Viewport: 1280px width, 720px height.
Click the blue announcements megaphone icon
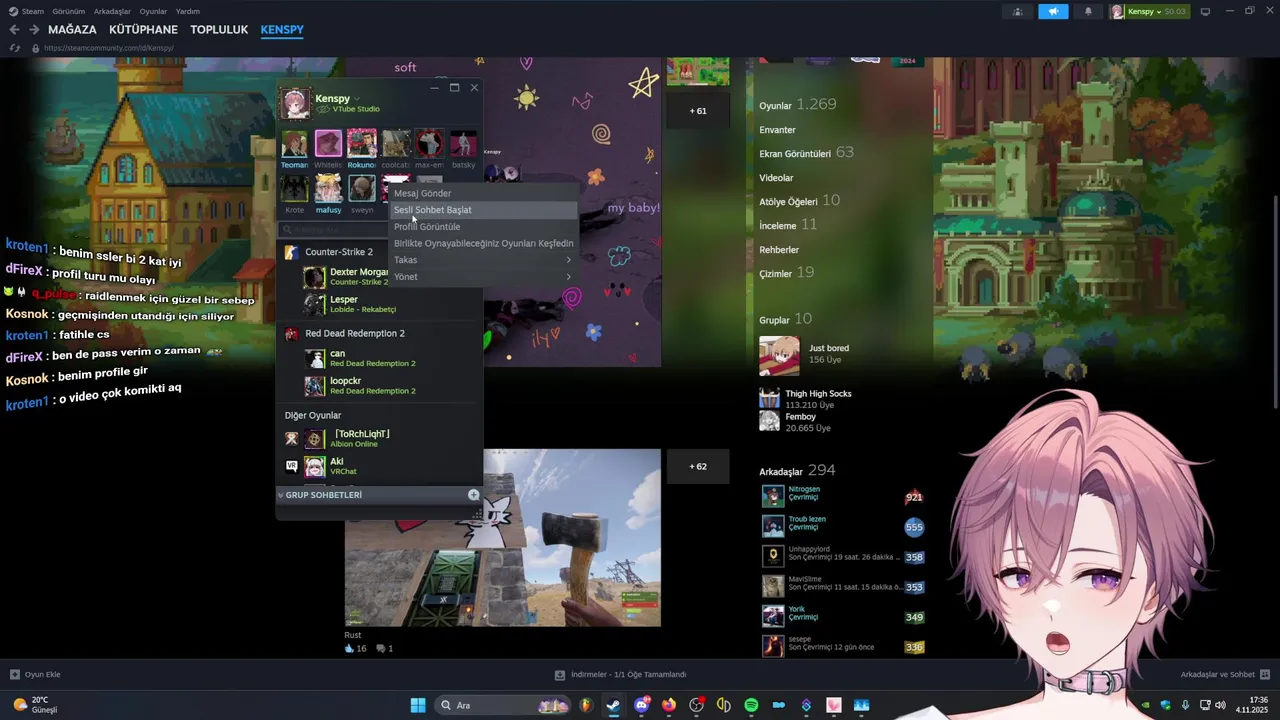click(1053, 12)
